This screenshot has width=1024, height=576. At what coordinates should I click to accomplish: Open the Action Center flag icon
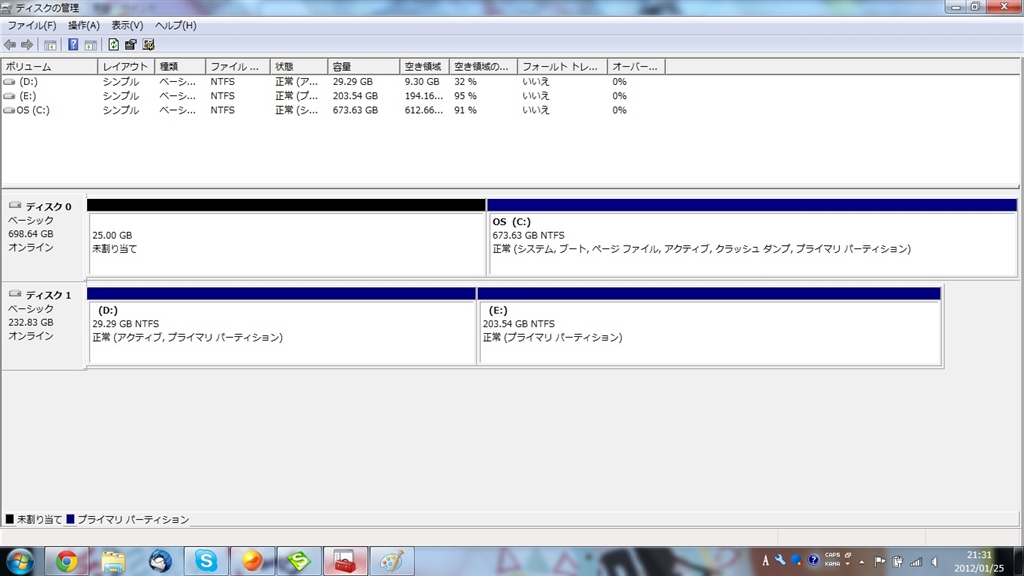[880, 562]
